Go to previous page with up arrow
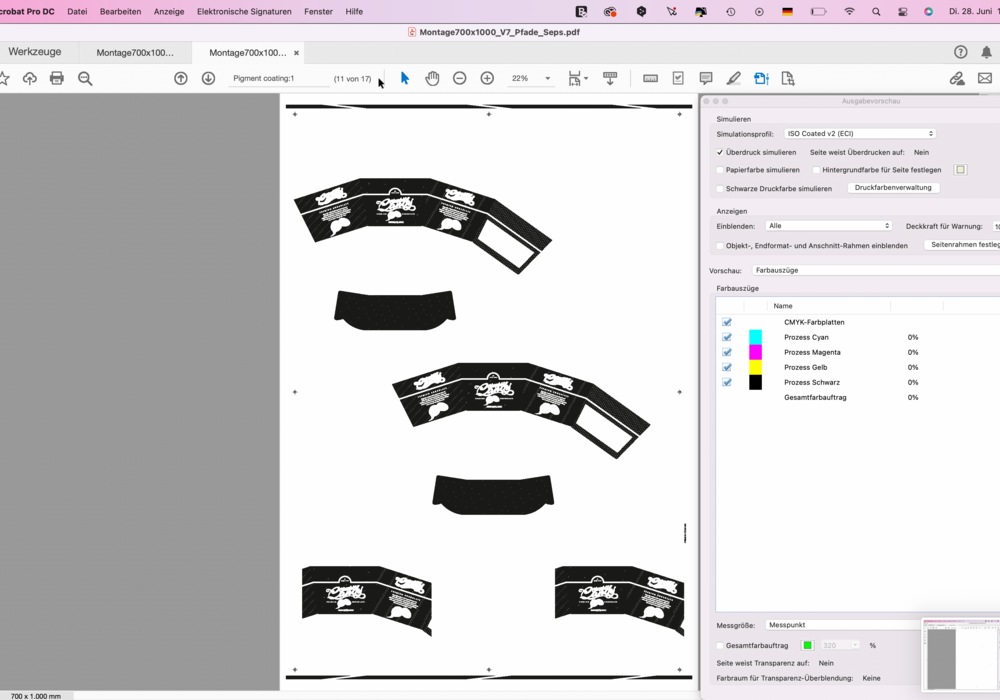 (180, 78)
